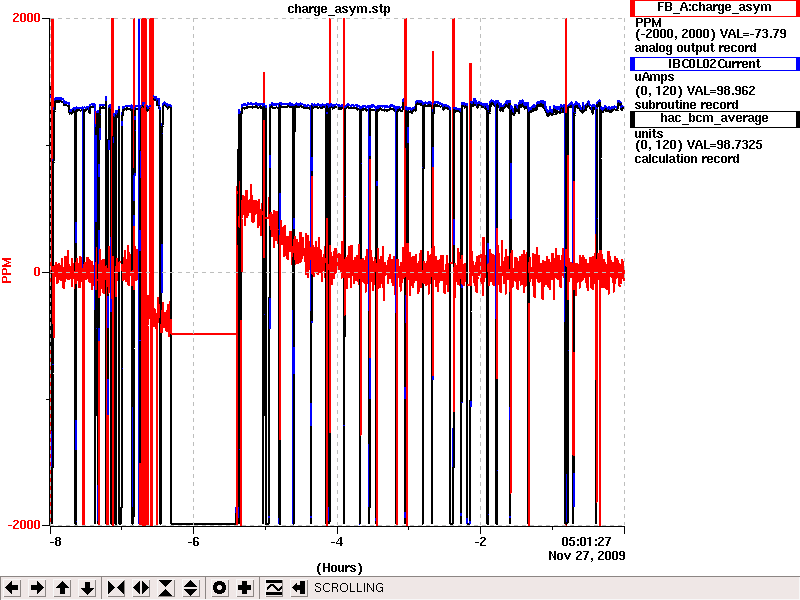
Task: Click the pan down arrow button
Action: click(x=88, y=588)
